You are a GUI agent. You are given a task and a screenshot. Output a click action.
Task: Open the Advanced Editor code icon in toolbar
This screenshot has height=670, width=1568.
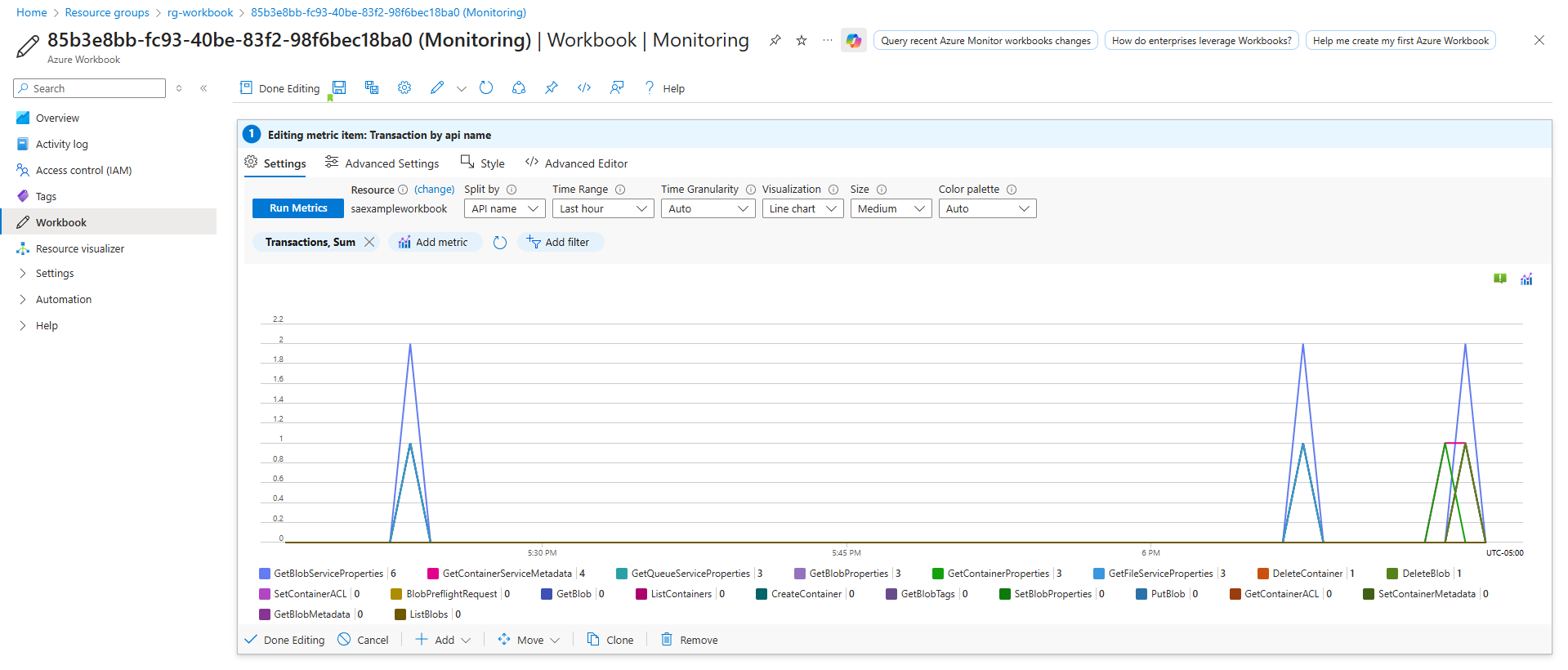pos(584,88)
